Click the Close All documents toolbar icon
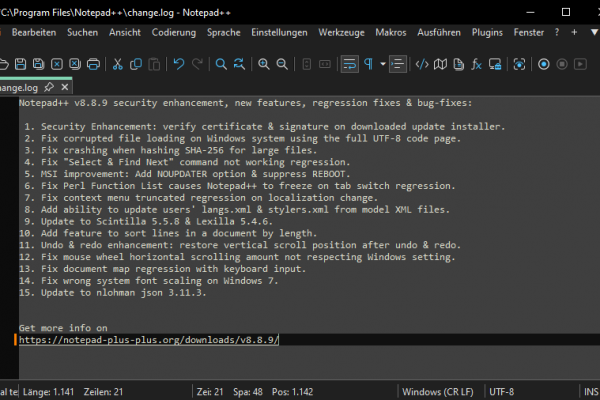This screenshot has width=600, height=400. [75, 64]
